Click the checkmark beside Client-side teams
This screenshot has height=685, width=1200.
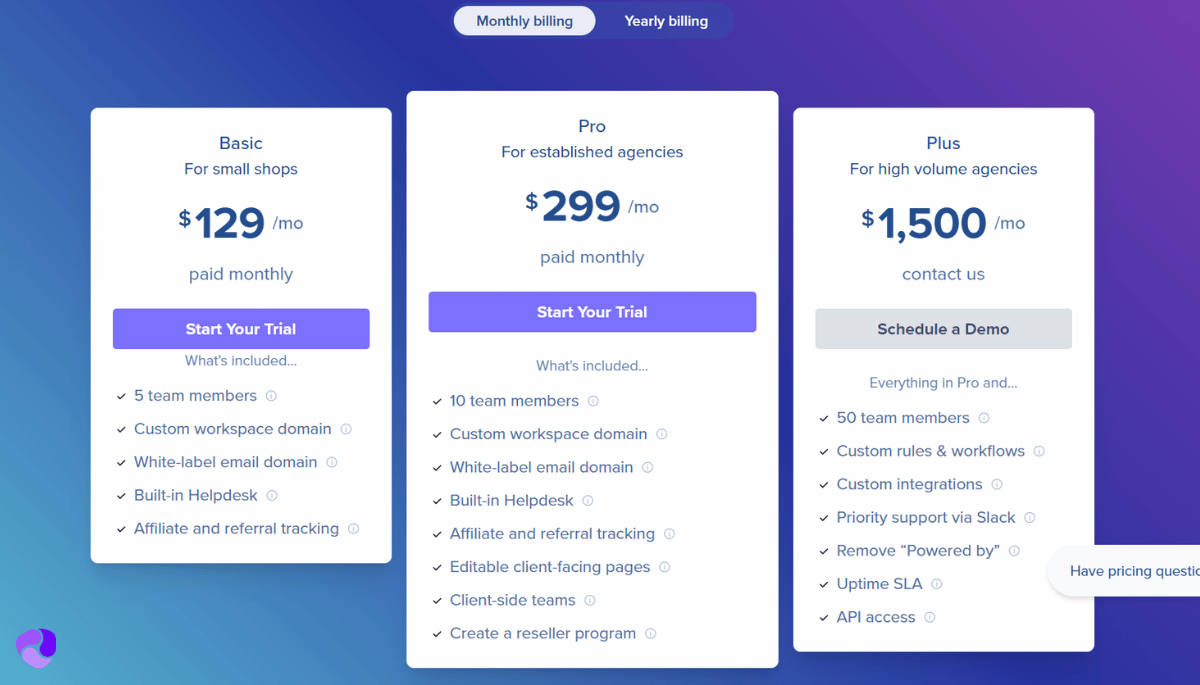click(437, 600)
